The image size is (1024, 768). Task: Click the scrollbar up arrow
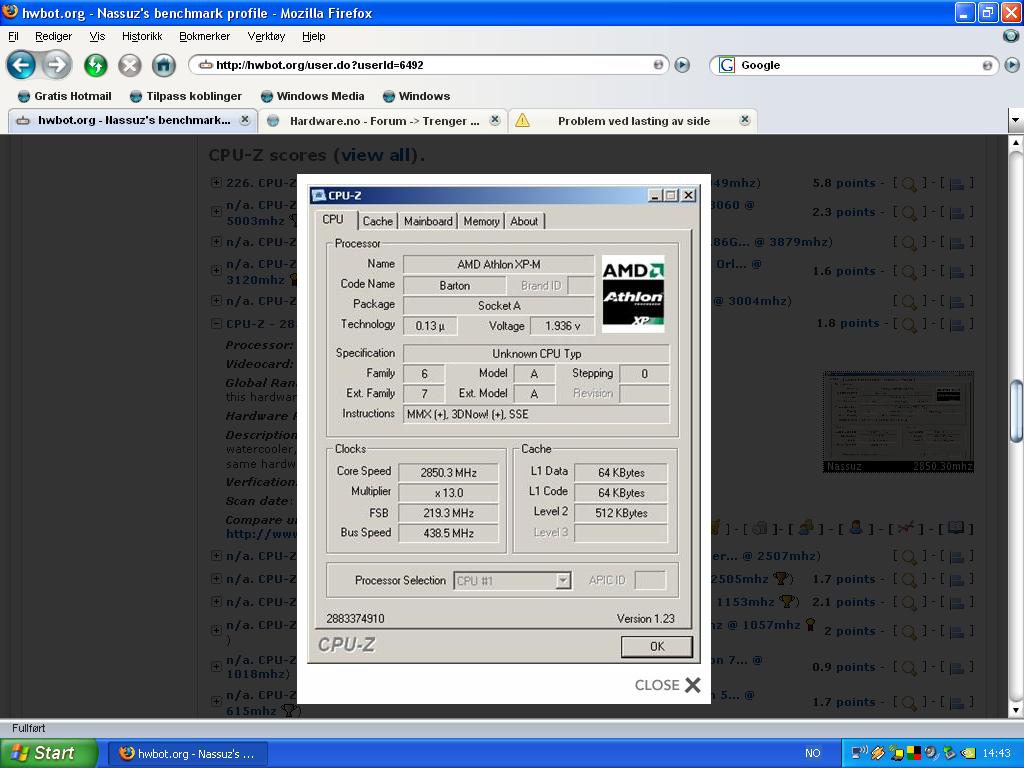click(x=1016, y=142)
